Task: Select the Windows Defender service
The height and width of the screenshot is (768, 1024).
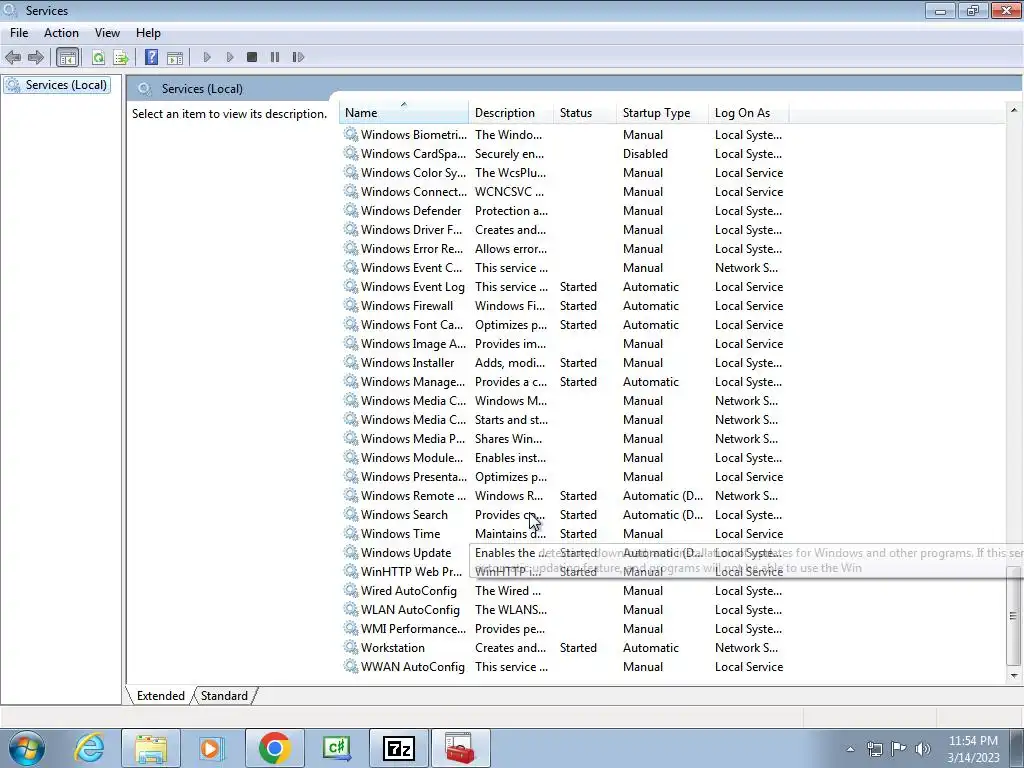Action: pyautogui.click(x=411, y=210)
